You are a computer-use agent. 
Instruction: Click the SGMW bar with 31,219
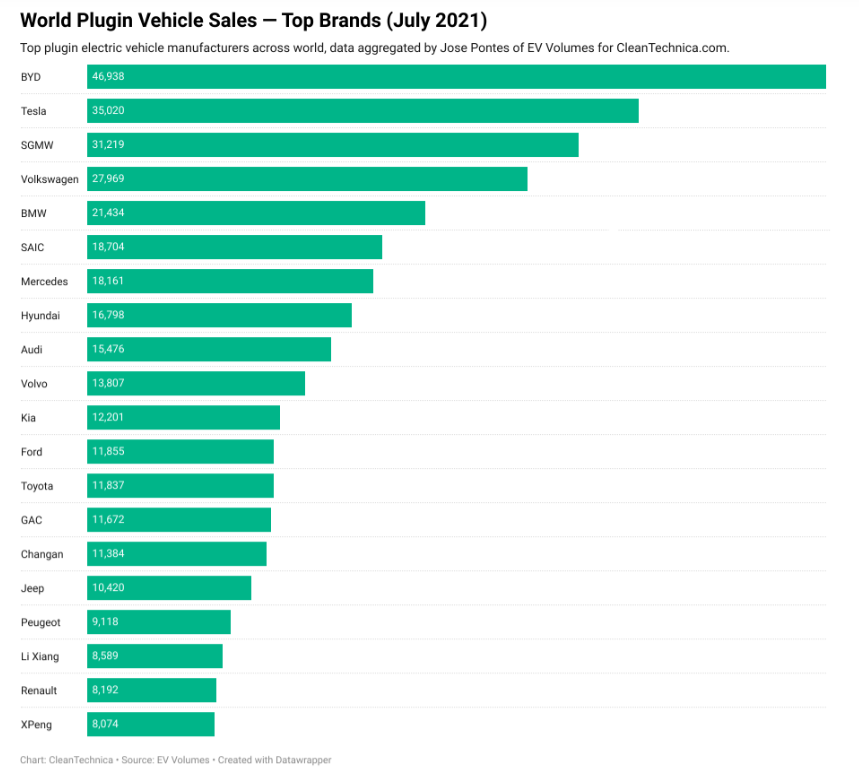[332, 145]
